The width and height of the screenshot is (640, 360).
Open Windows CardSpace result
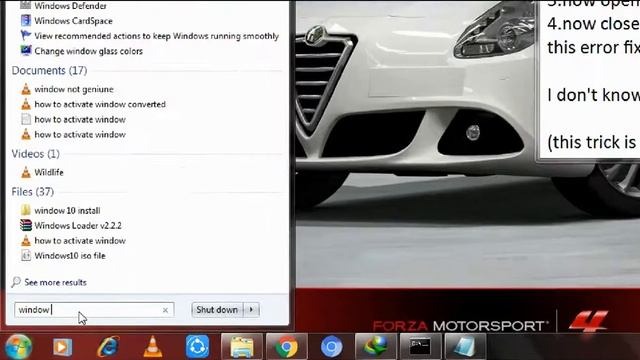(x=73, y=21)
